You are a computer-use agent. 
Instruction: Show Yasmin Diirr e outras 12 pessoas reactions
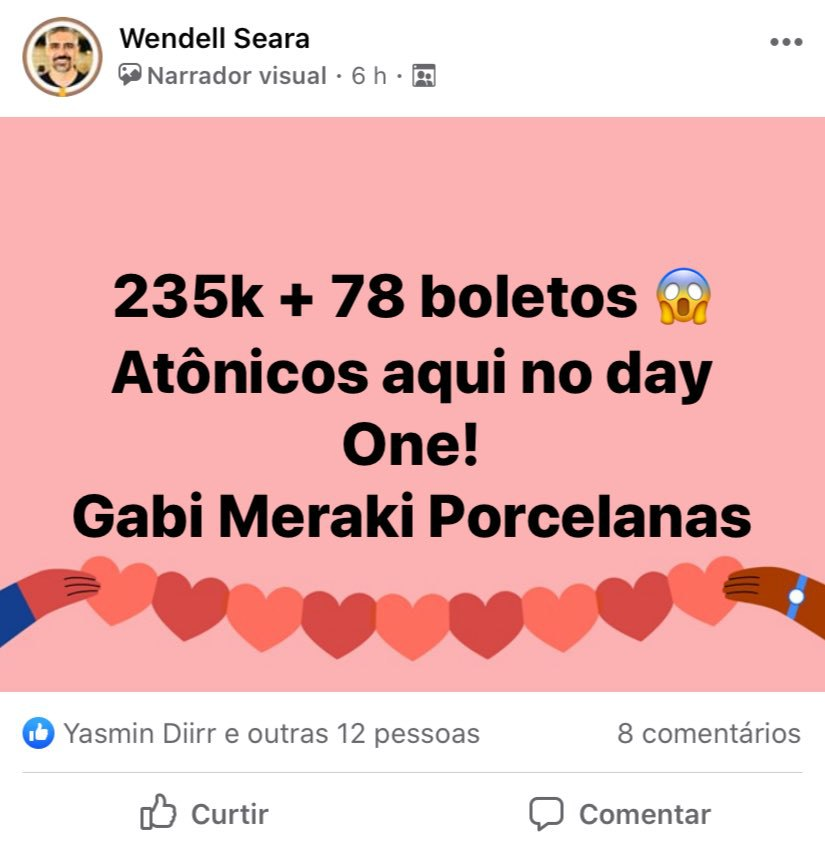click(272, 734)
